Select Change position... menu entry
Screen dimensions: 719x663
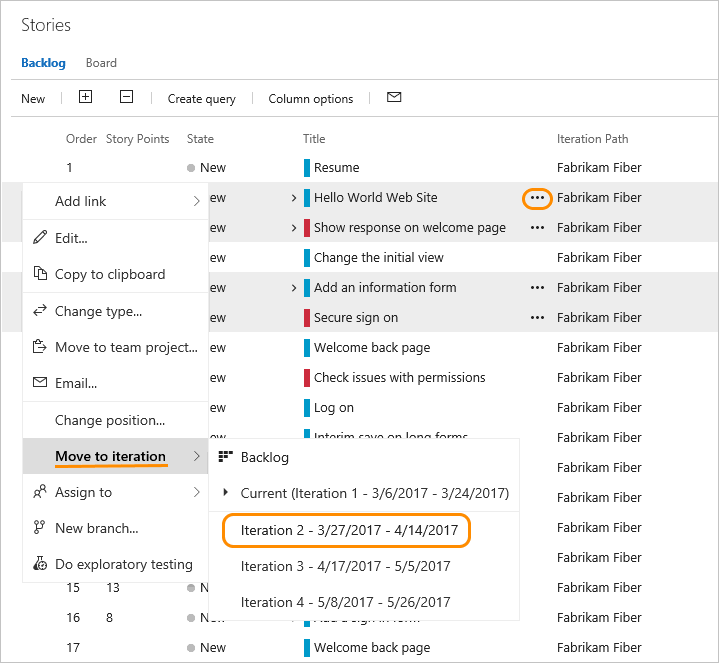(x=116, y=420)
